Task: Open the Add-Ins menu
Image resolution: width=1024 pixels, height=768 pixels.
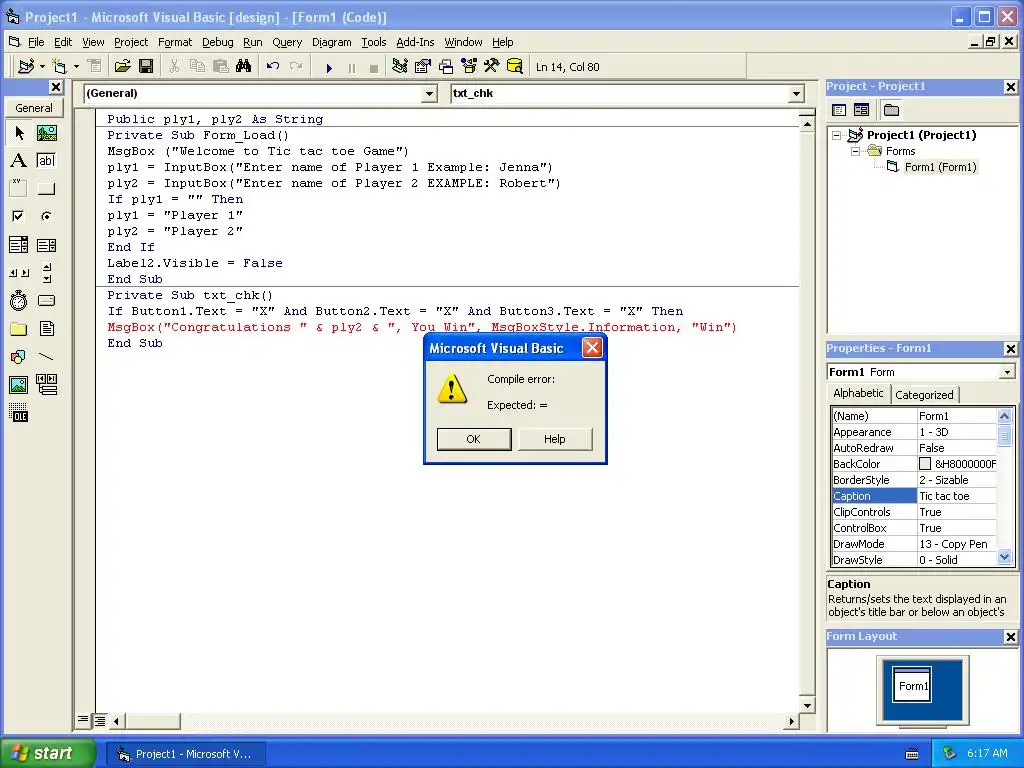Action: point(415,42)
